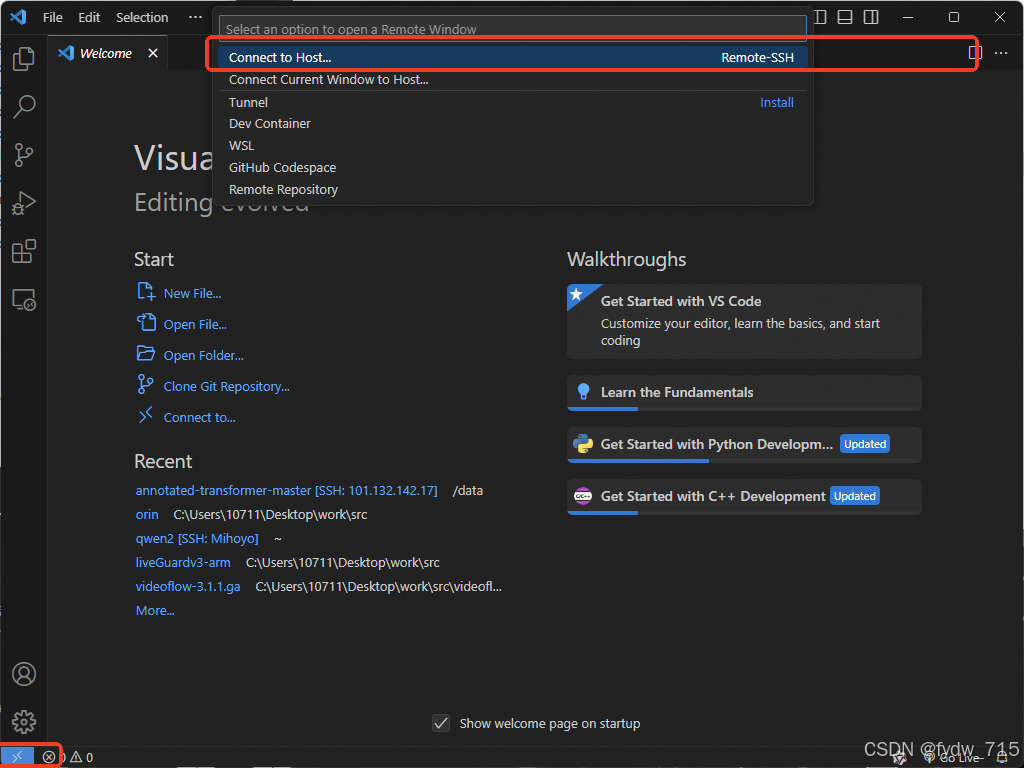The height and width of the screenshot is (768, 1024).
Task: Open Remote Explorer view icon
Action: click(x=24, y=300)
